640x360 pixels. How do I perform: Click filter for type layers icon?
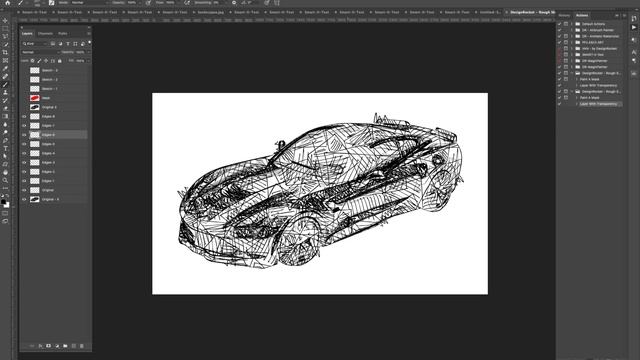[x=68, y=44]
